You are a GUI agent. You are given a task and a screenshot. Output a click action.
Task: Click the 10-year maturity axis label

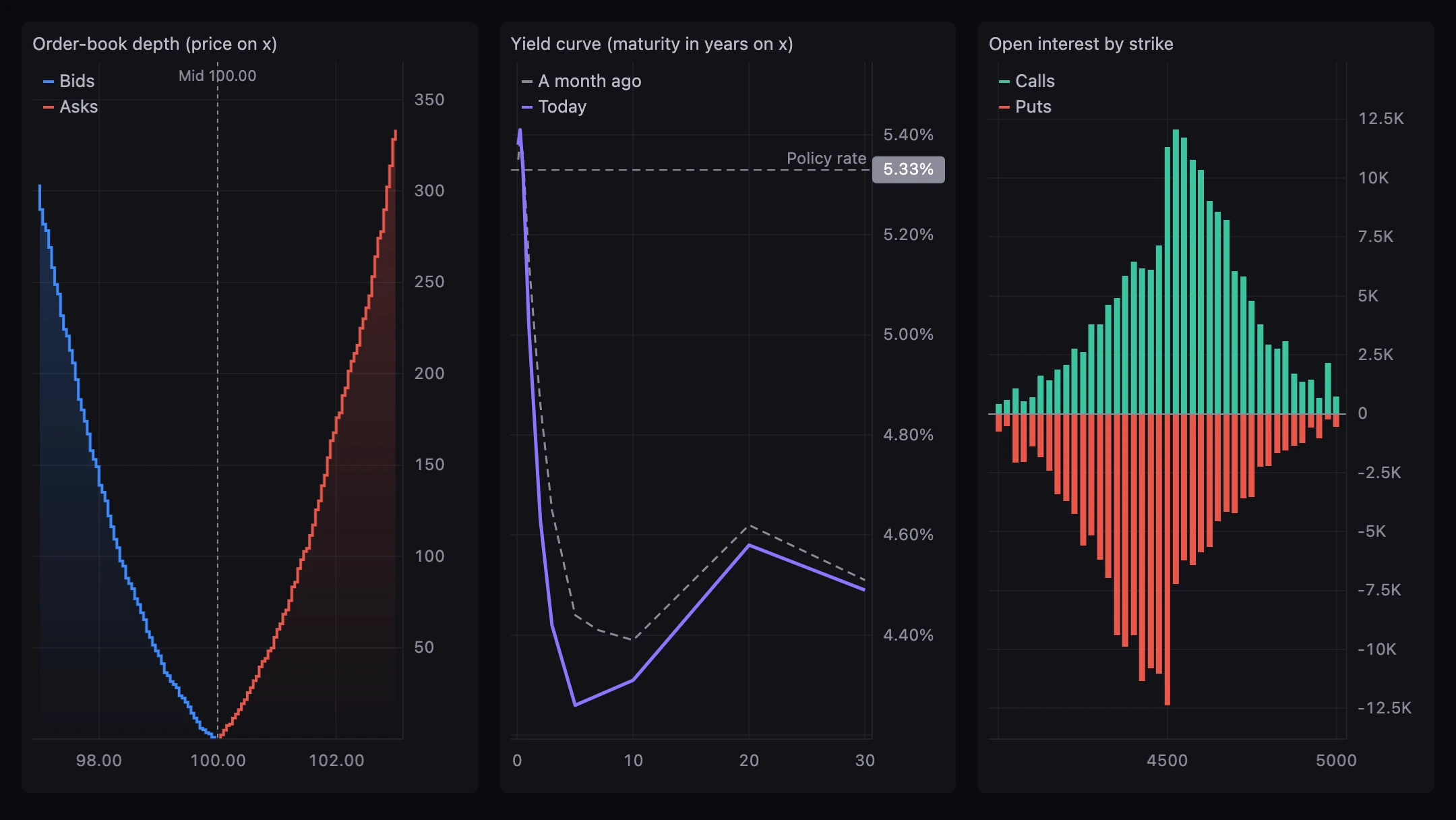coord(633,761)
